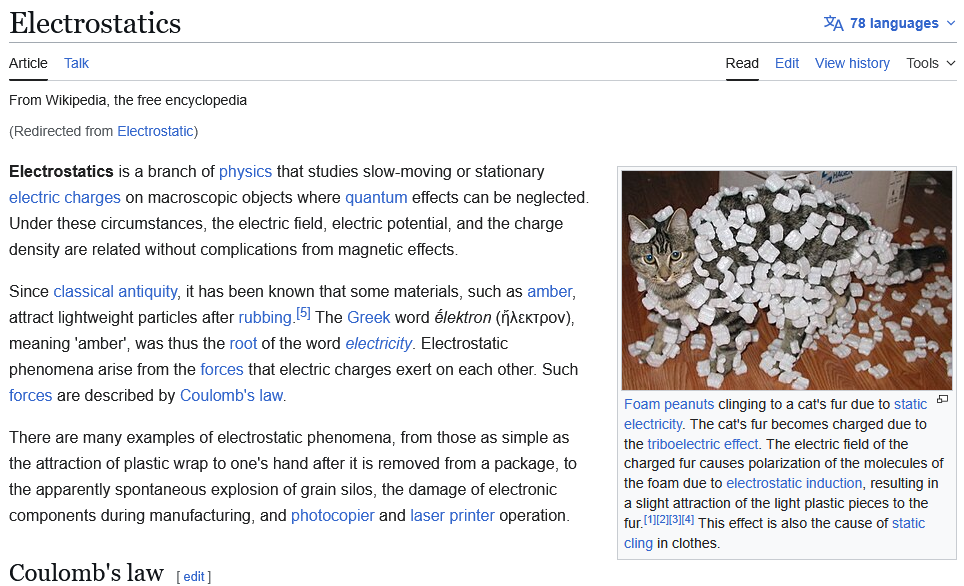The image size is (964, 586).
Task: Open the physics link
Action: pyautogui.click(x=245, y=172)
